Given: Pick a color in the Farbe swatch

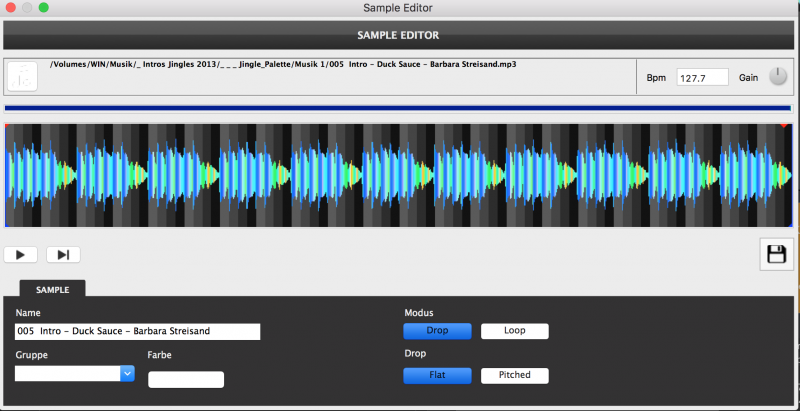Looking at the screenshot, I should point(186,379).
